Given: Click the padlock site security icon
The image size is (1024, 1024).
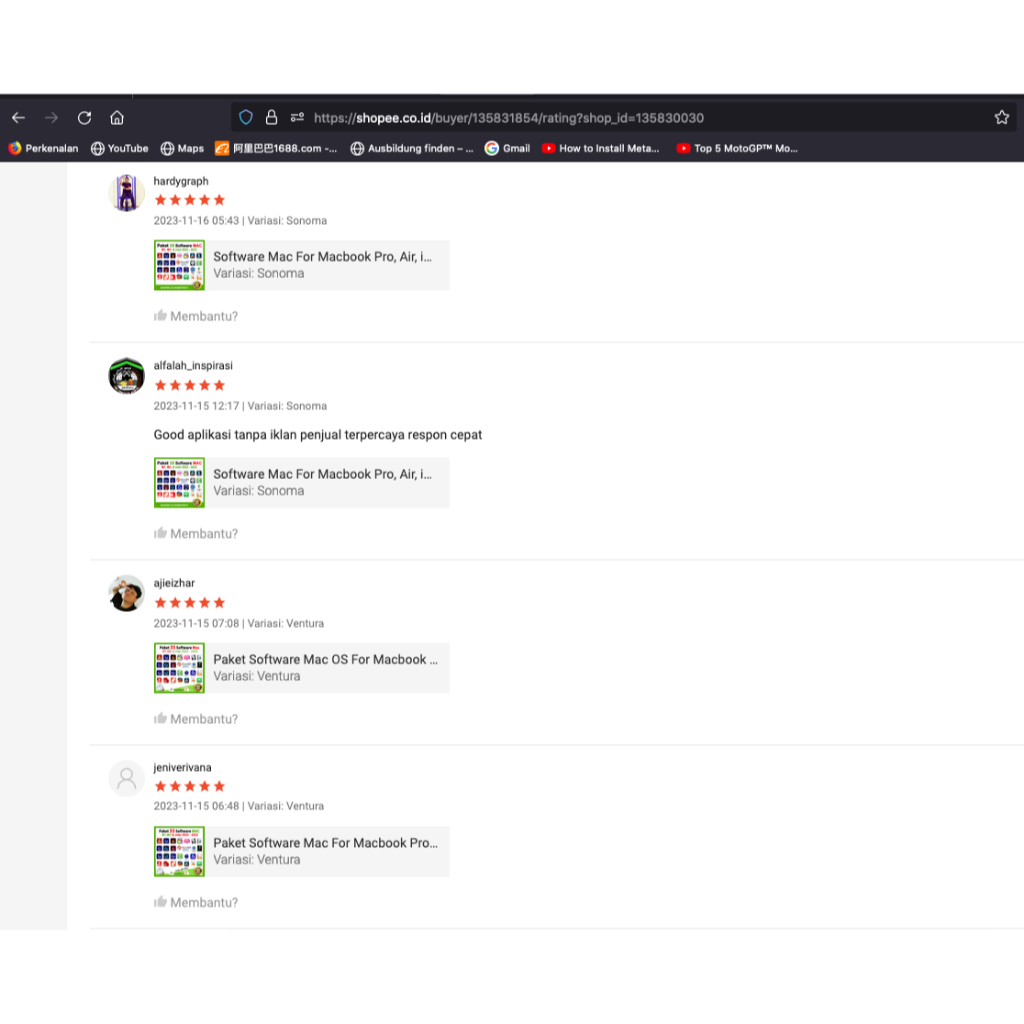Looking at the screenshot, I should pos(271,118).
